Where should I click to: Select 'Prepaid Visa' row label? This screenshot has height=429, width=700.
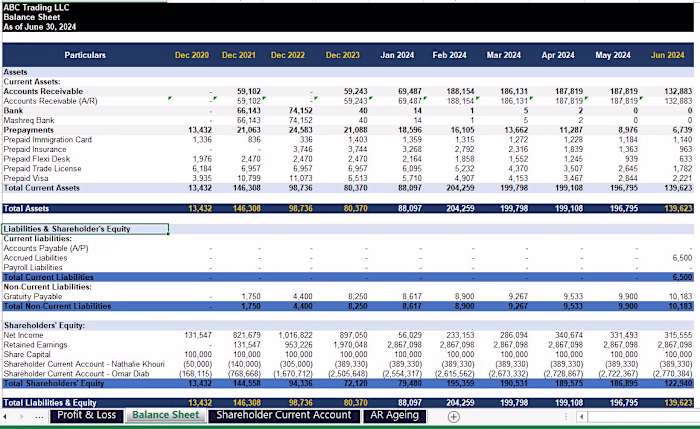click(25, 179)
